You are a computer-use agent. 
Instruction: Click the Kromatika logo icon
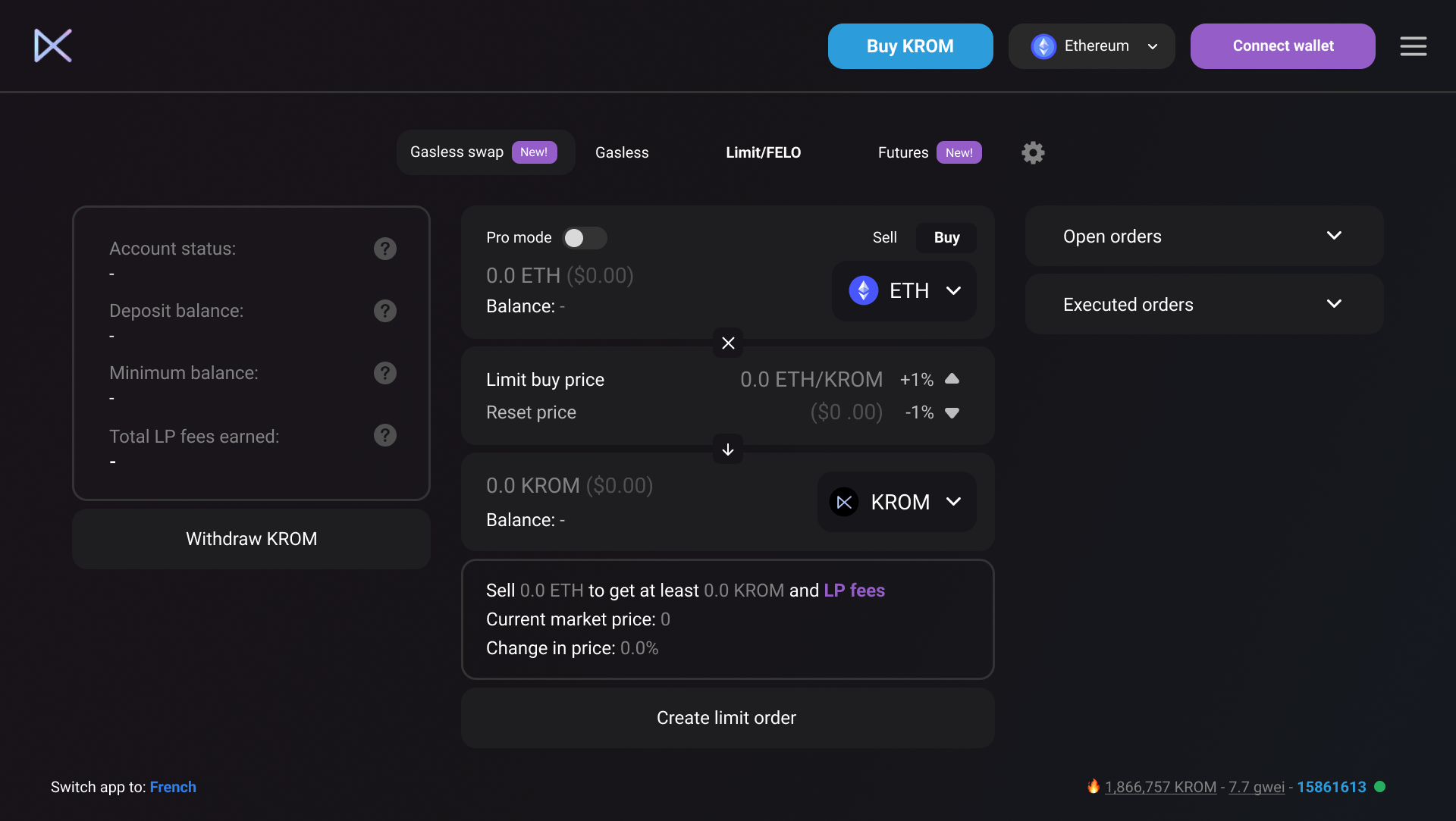pos(53,45)
